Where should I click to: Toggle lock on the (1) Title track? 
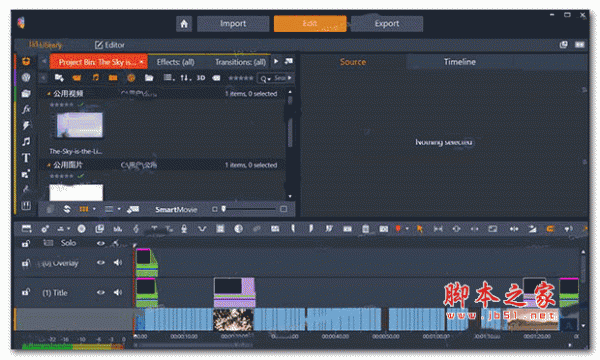(26, 292)
